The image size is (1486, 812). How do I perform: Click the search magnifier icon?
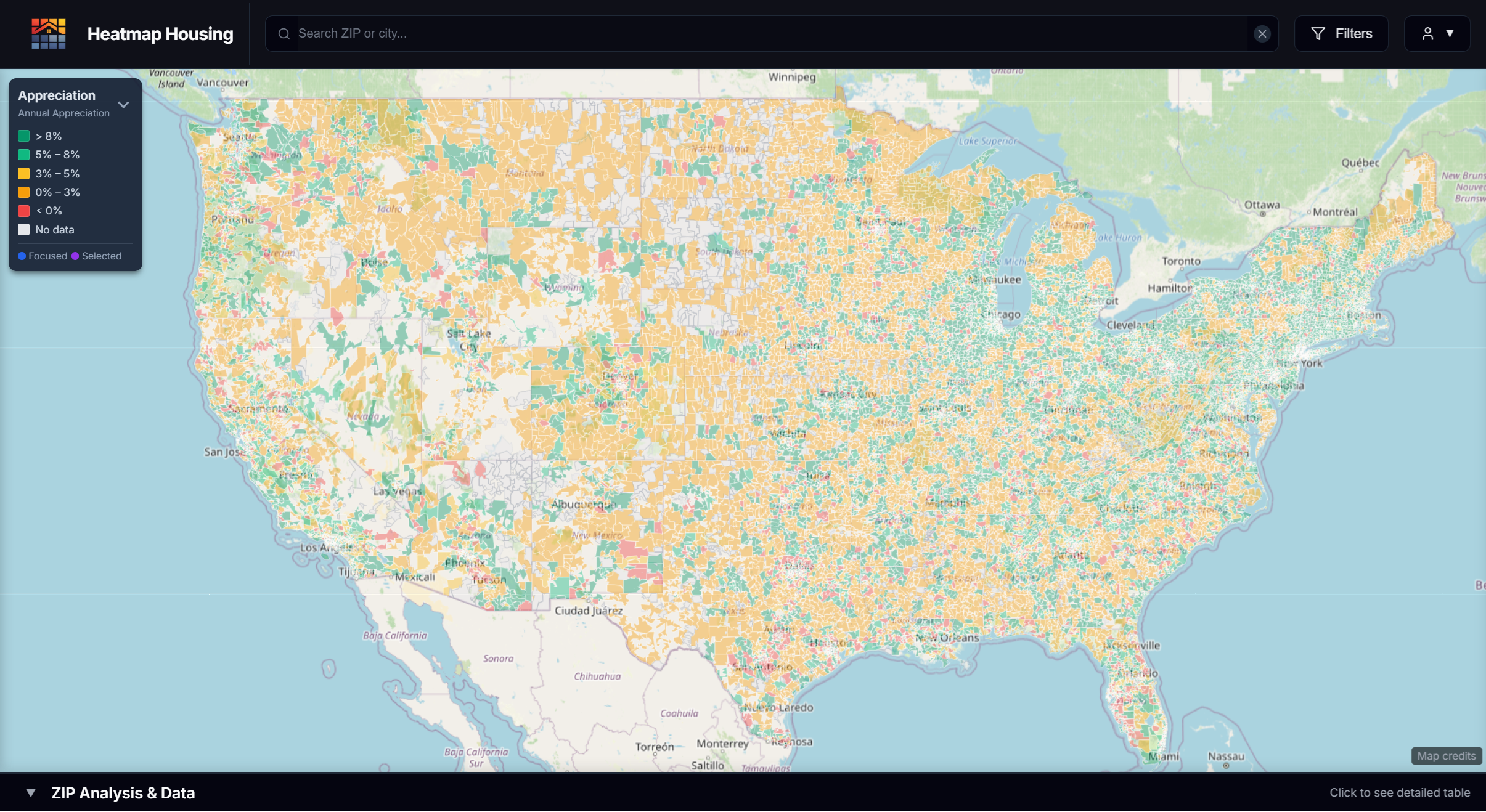tap(284, 33)
